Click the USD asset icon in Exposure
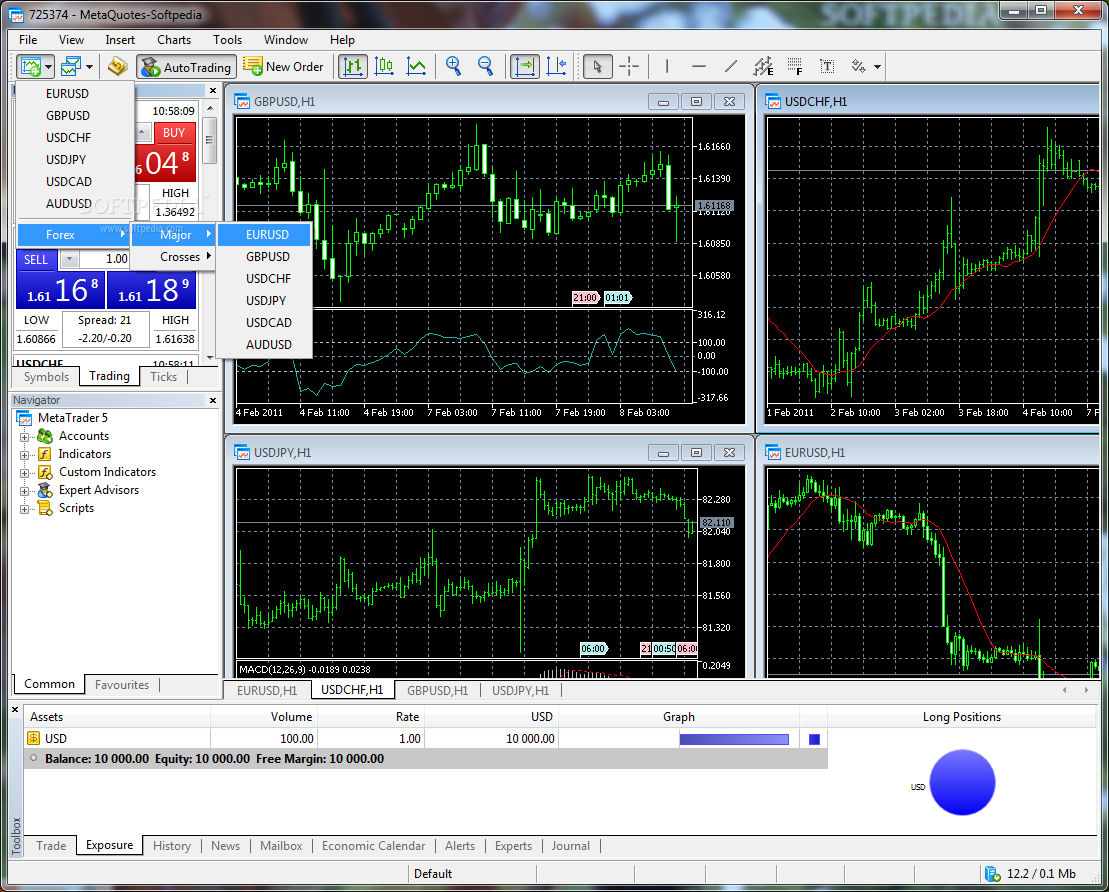 point(33,738)
